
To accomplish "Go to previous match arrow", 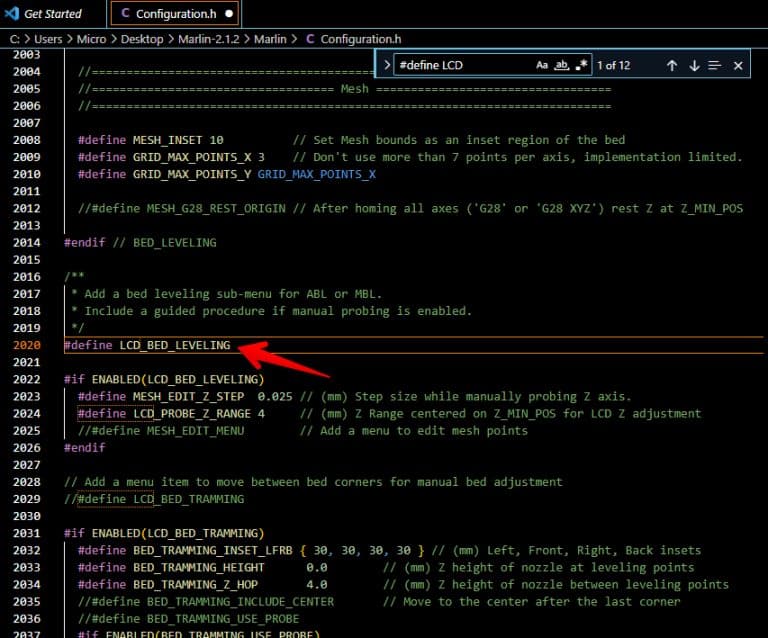I will [x=672, y=65].
